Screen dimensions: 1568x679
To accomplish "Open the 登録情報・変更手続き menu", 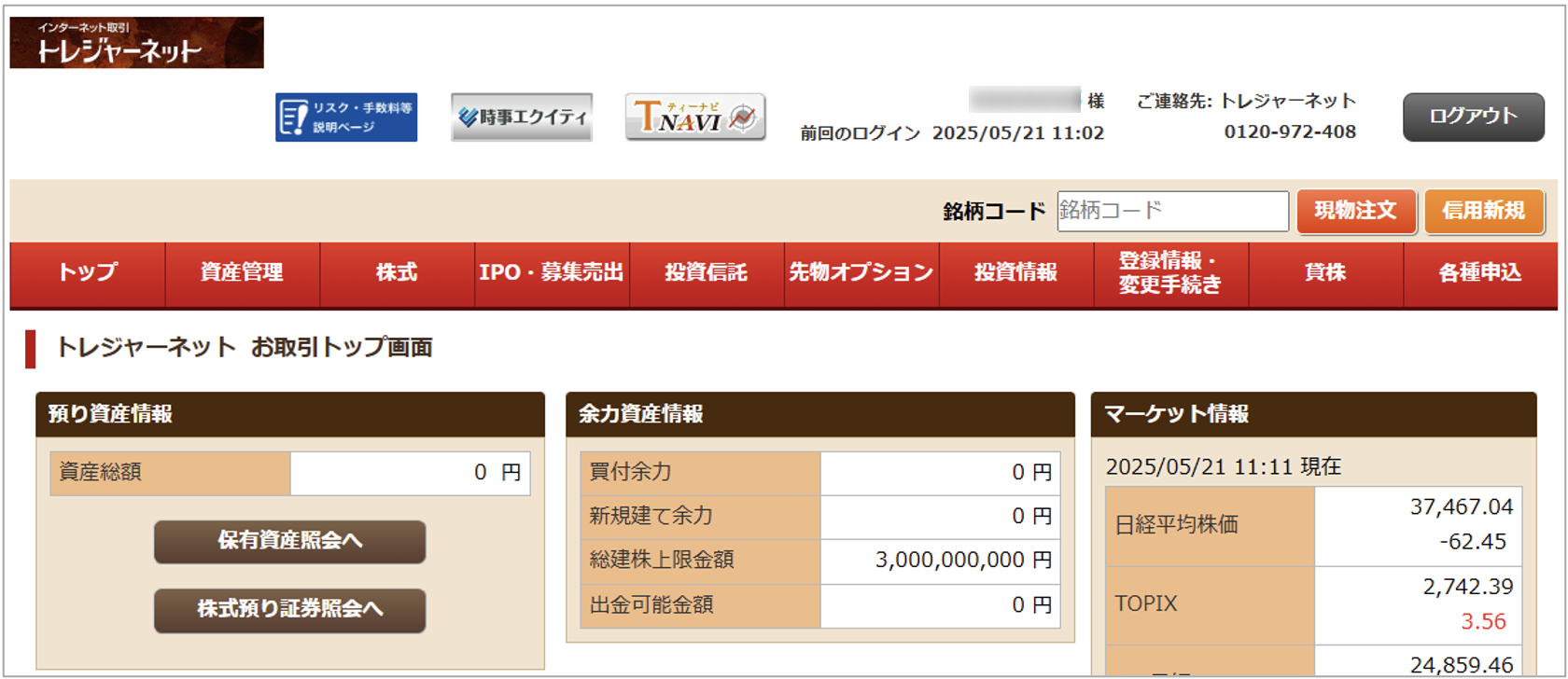I will coord(1171,273).
